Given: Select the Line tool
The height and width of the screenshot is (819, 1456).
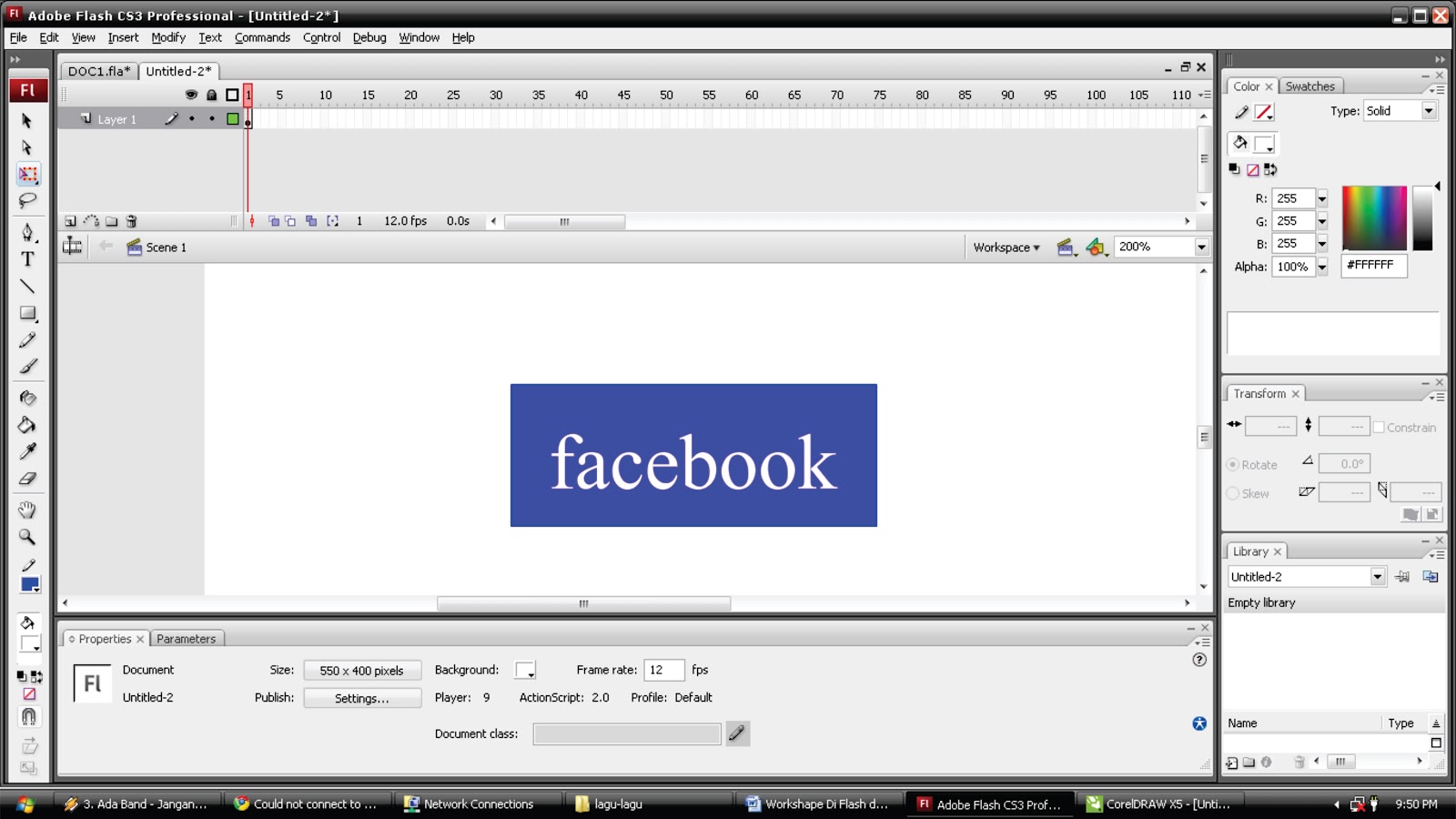Looking at the screenshot, I should tap(27, 286).
